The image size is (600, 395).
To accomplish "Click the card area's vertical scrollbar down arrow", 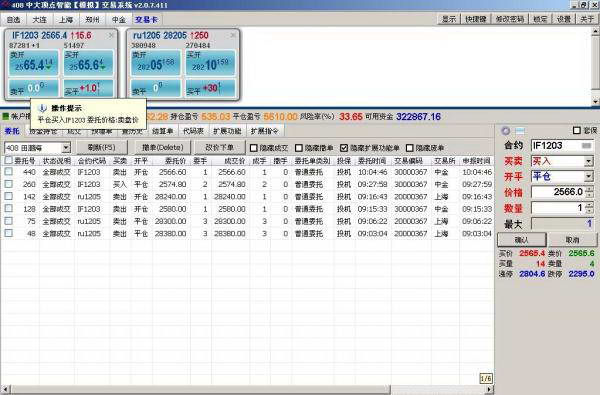I will click(x=596, y=101).
